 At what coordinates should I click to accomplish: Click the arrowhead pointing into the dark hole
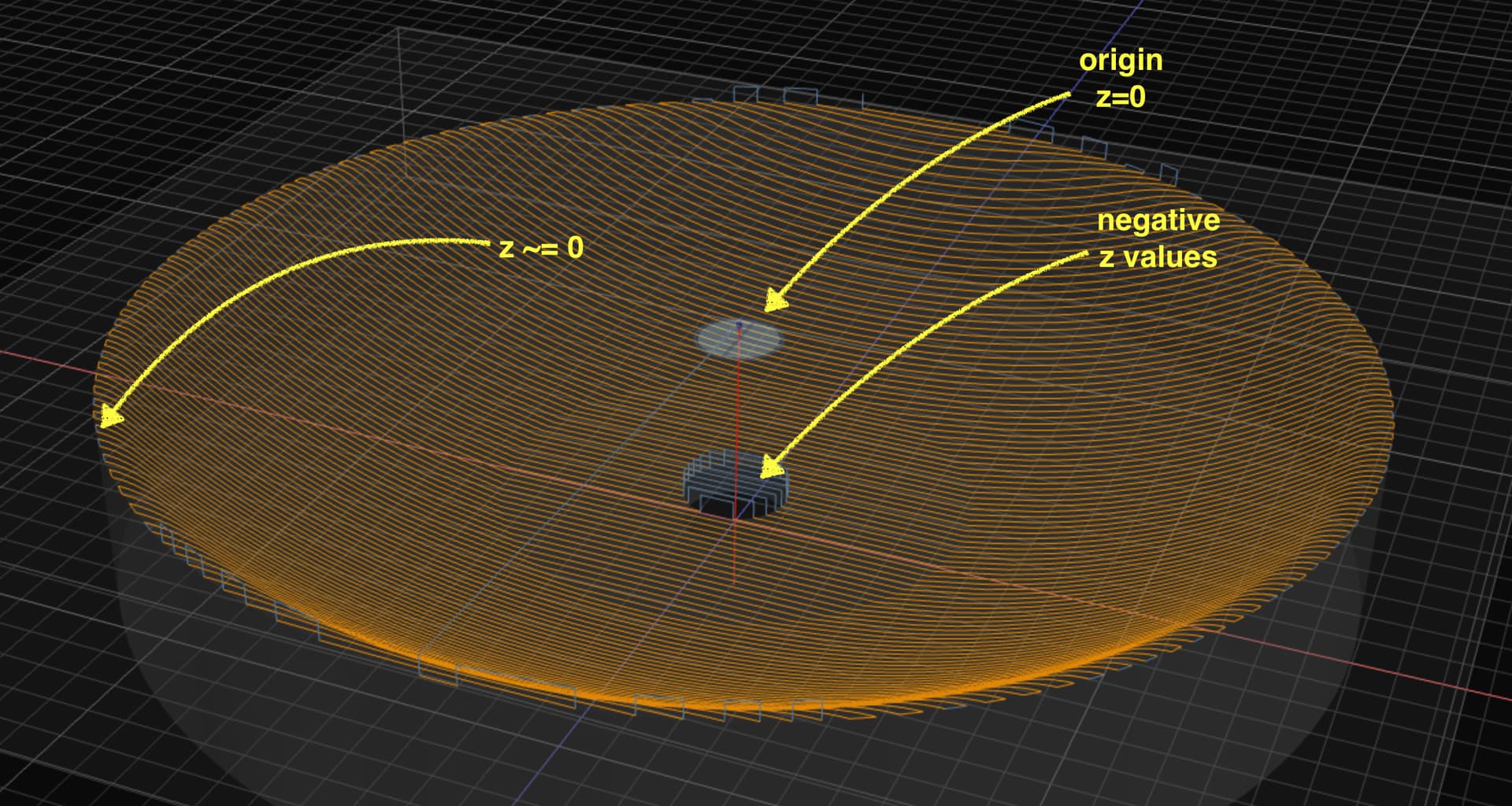[x=772, y=469]
